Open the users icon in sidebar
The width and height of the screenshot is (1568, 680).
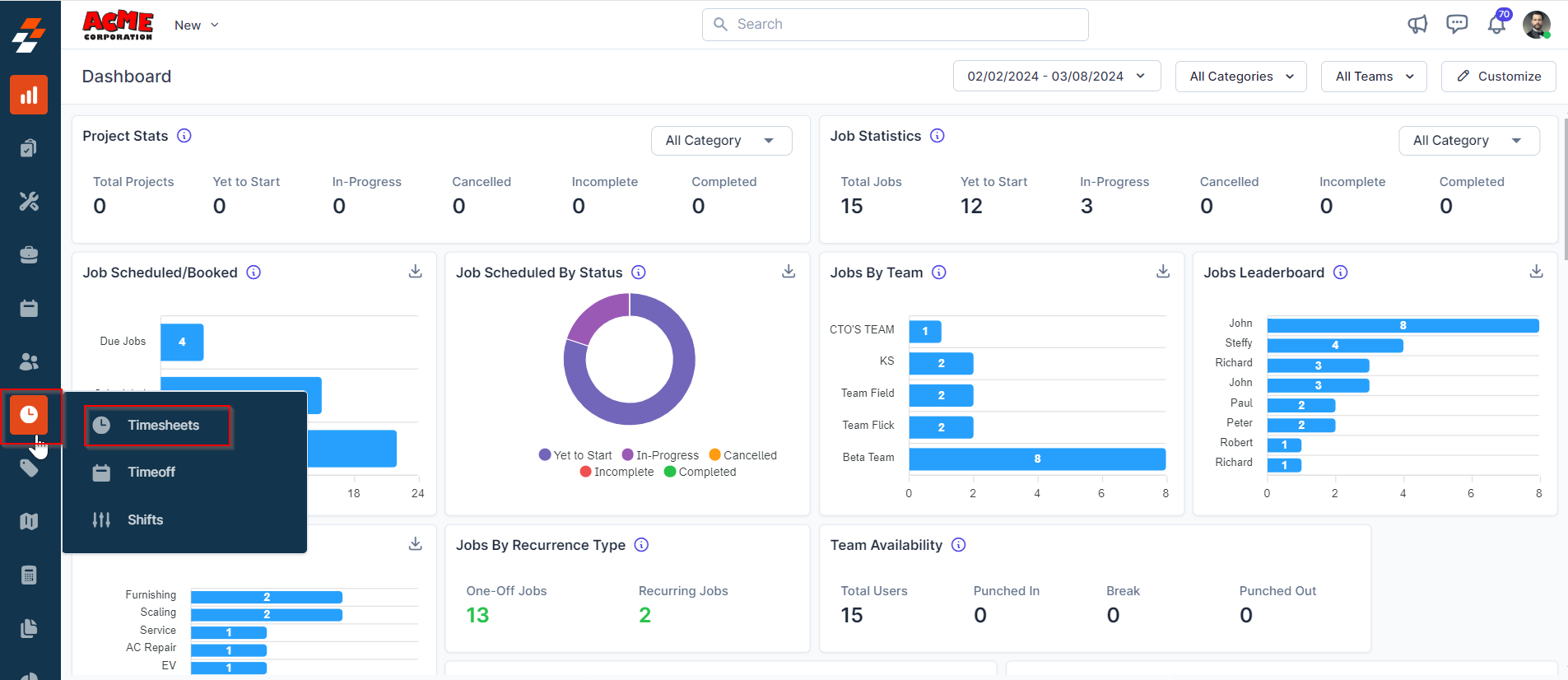tap(29, 361)
